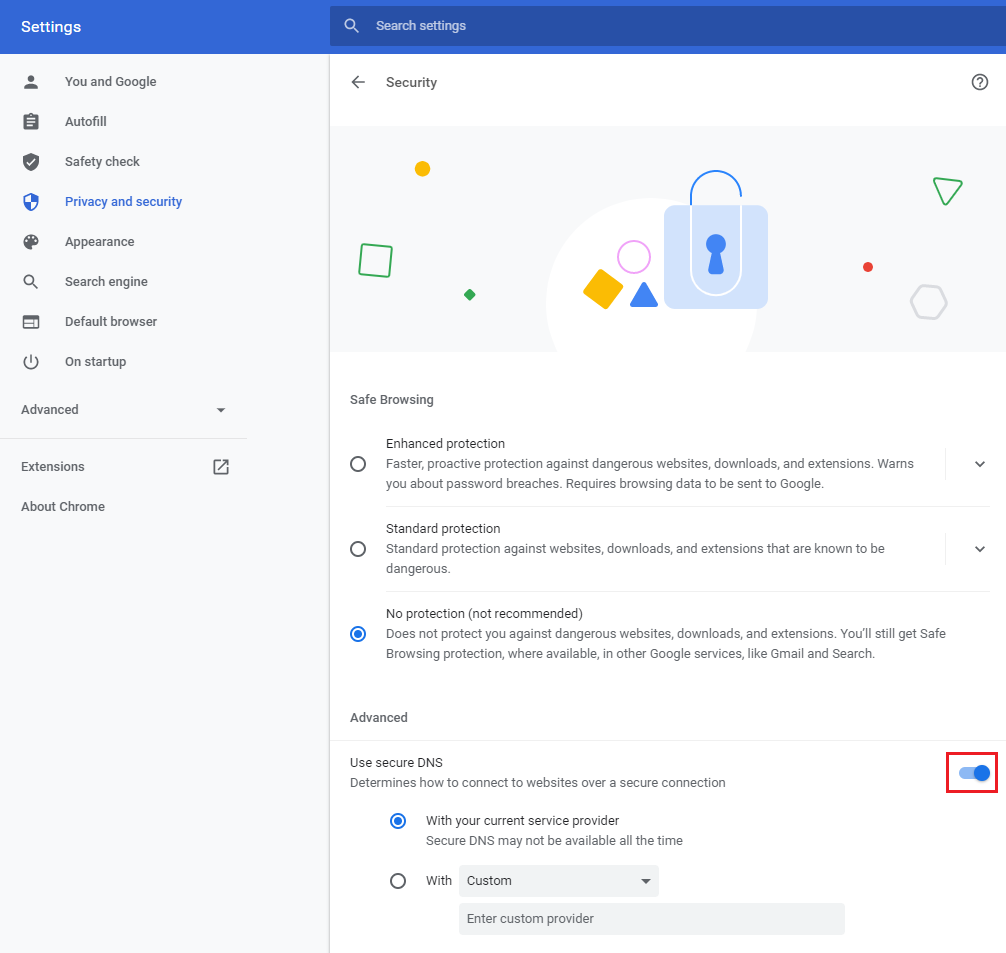Choose the With your current service provider option
This screenshot has width=1006, height=953.
click(398, 820)
